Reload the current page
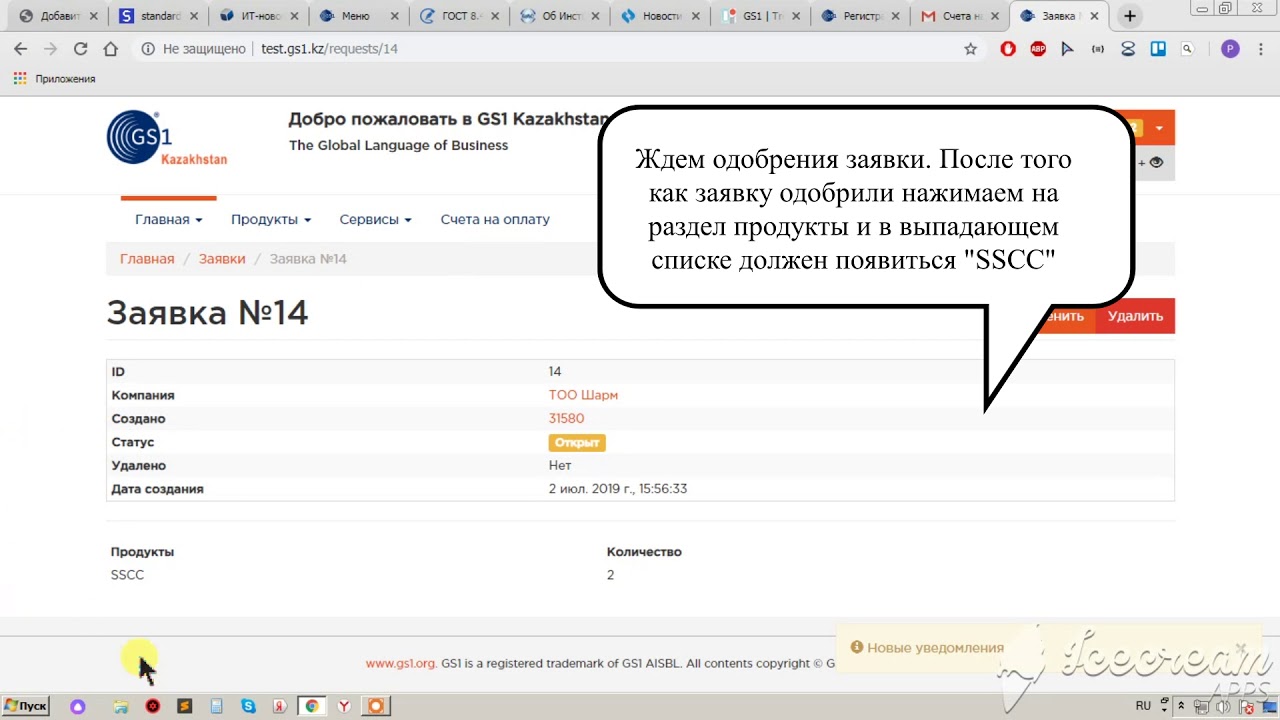Viewport: 1280px width, 720px height. coord(80,48)
